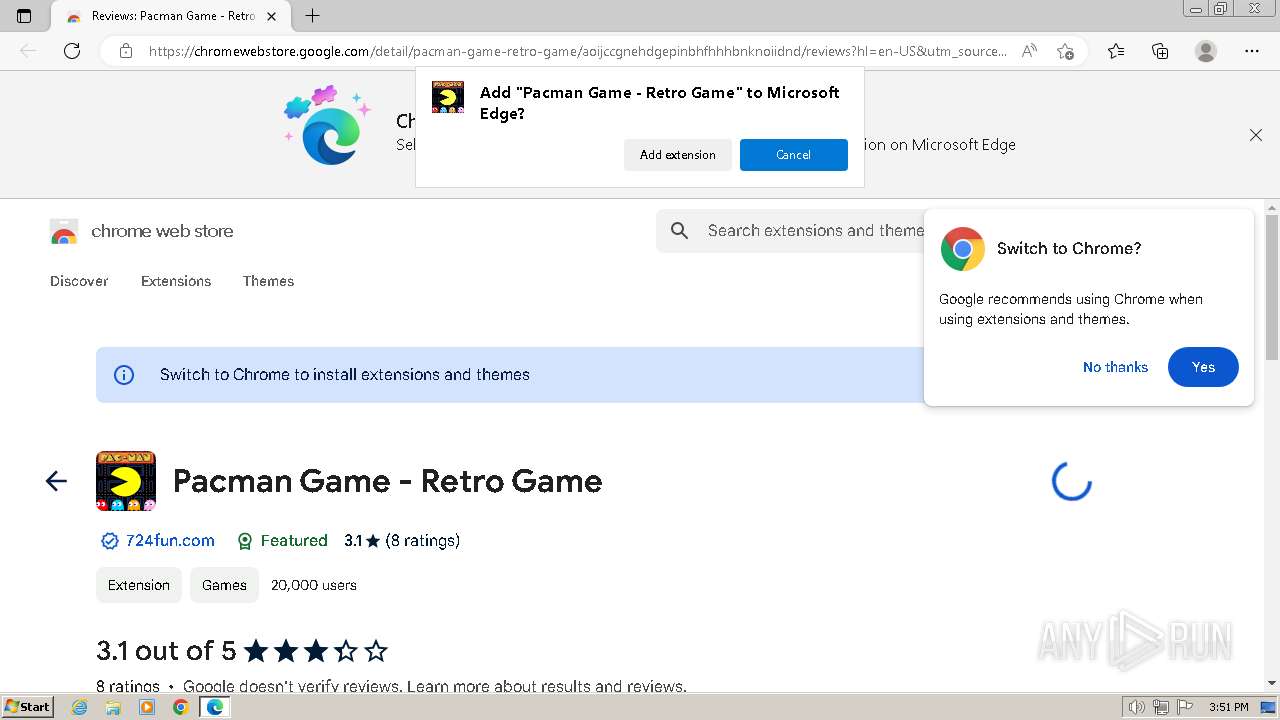Click the Action Center flag icon
Screen dimensions: 1280x720
point(1185,707)
